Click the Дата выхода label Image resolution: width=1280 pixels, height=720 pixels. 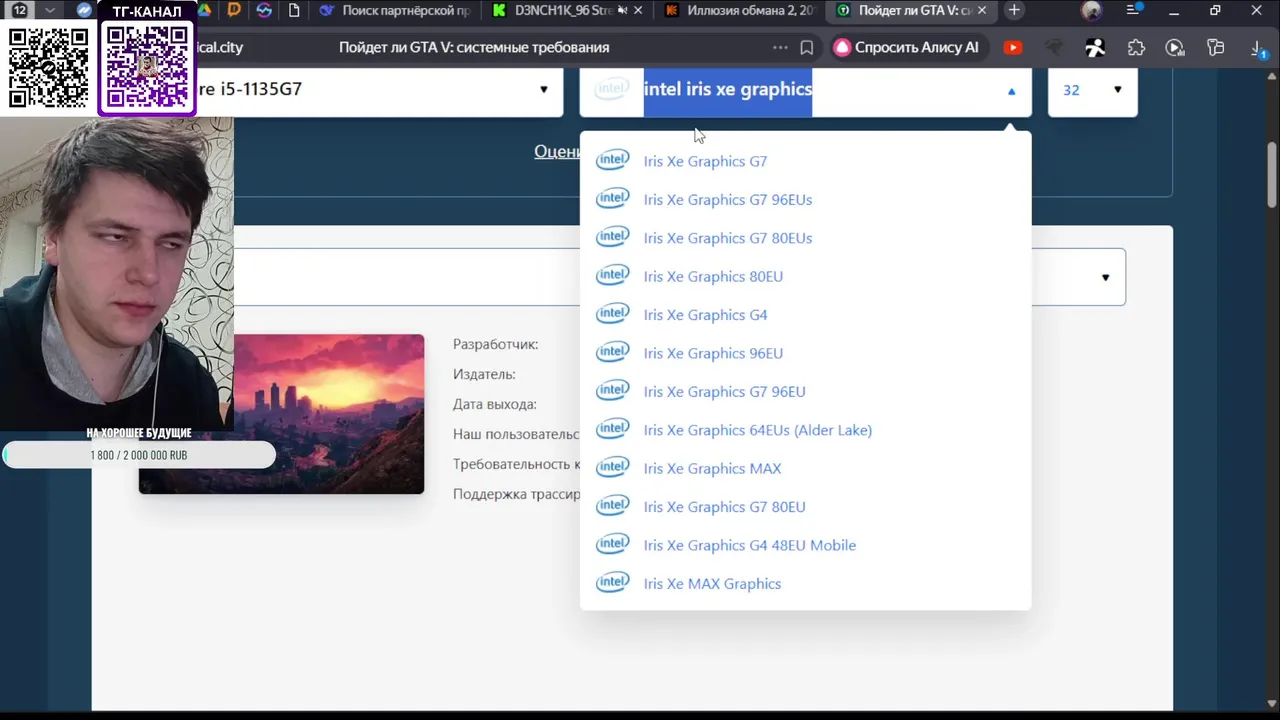point(494,404)
